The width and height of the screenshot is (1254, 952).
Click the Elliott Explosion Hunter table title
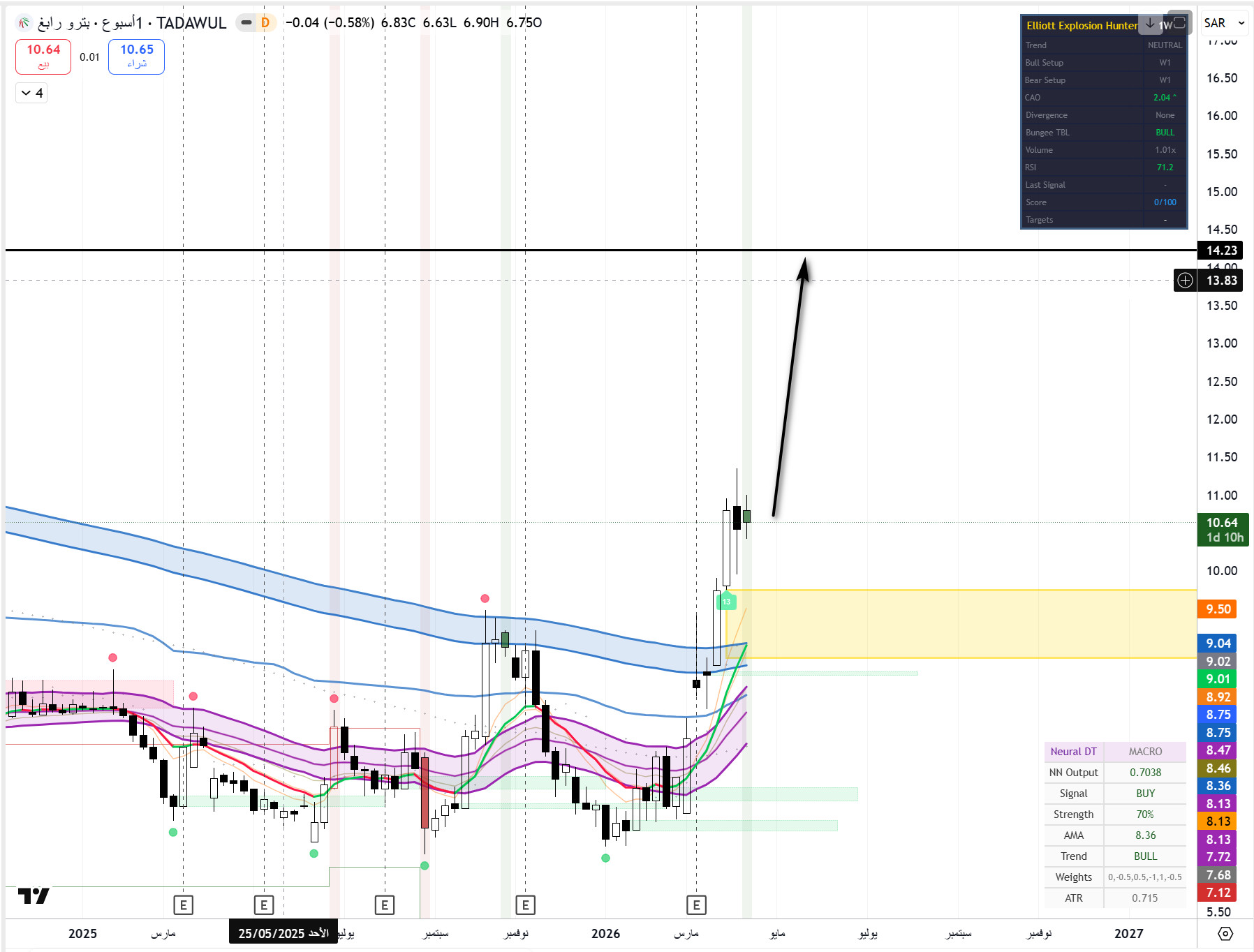pos(1082,26)
